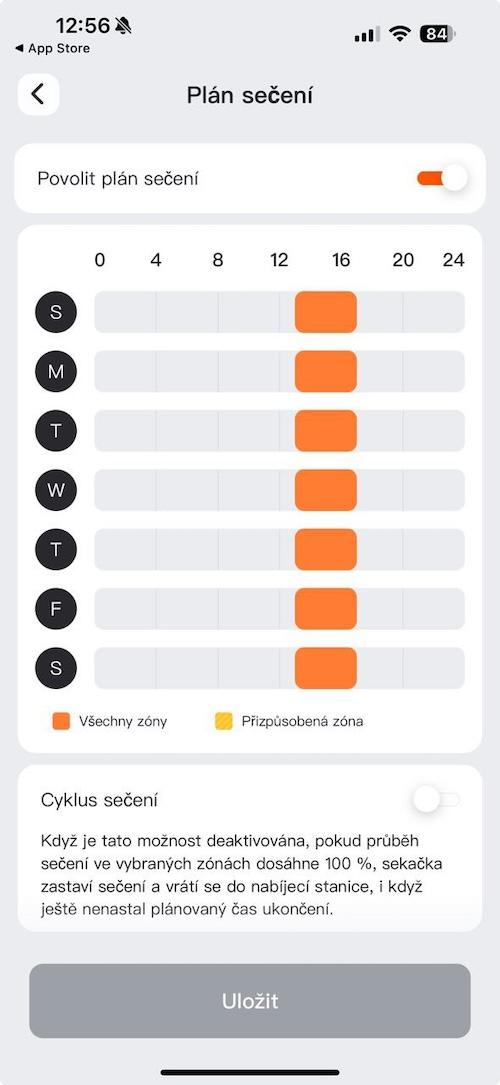This screenshot has height=1085, width=500.
Task: Tap the battery indicator in status bar
Action: [x=438, y=33]
